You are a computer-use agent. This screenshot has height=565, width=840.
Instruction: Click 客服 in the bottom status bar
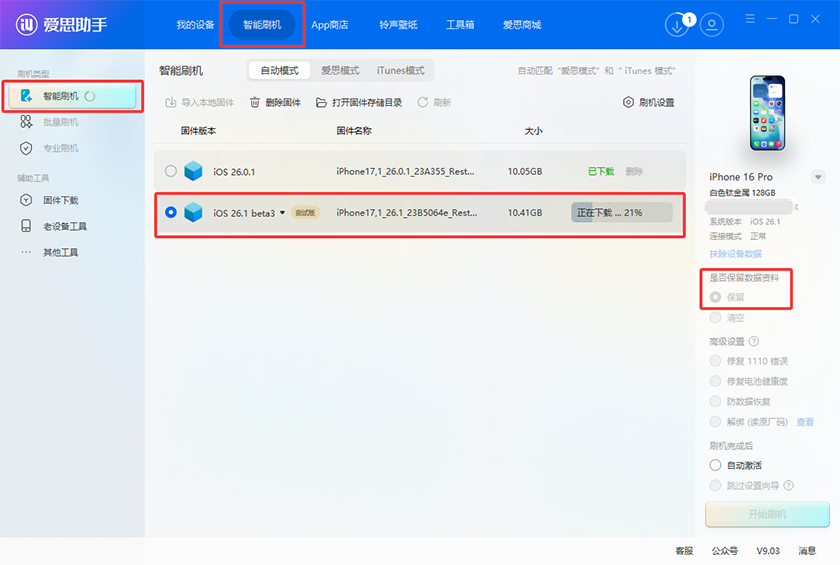684,551
